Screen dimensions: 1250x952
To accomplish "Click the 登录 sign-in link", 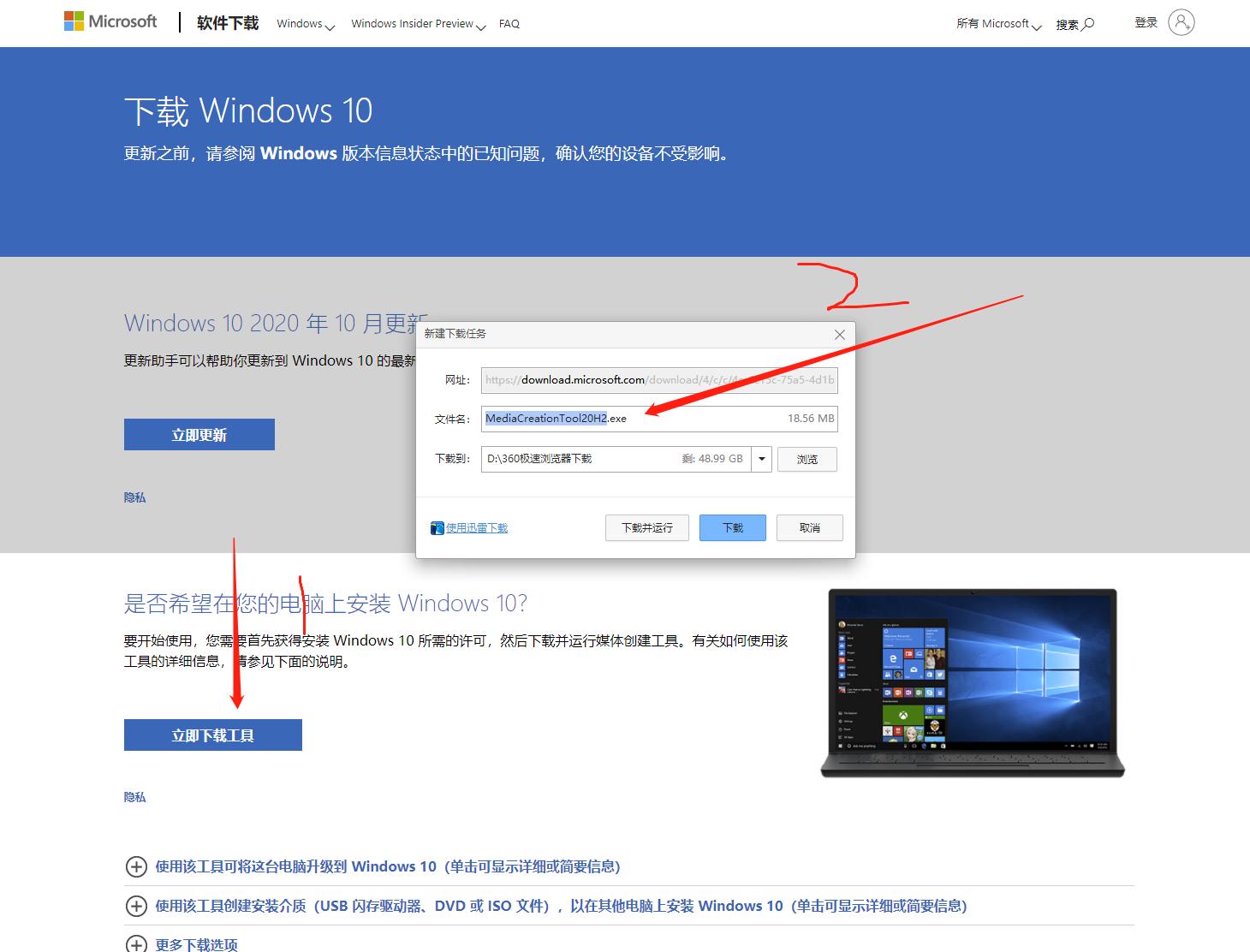I will [x=1146, y=22].
